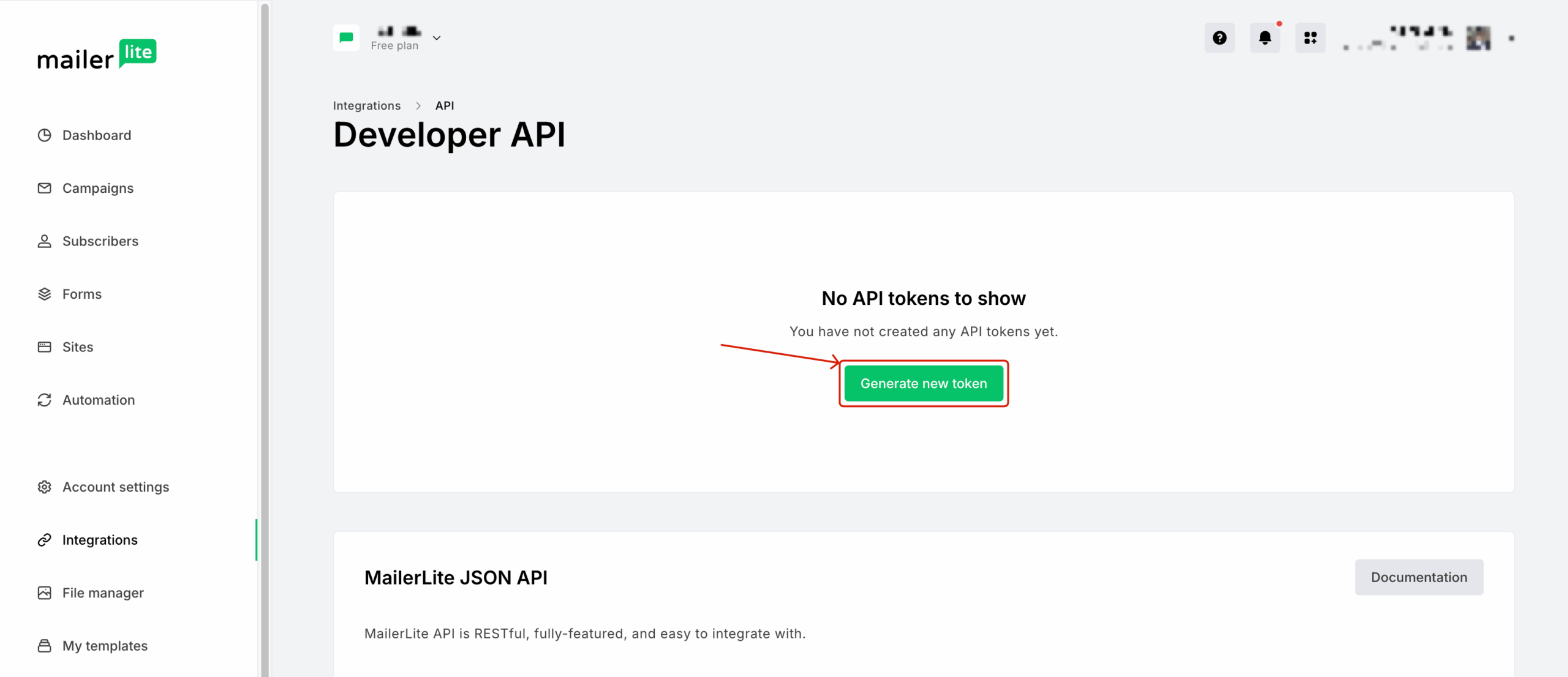Open My templates
The width and height of the screenshot is (1568, 677).
pyautogui.click(x=105, y=645)
